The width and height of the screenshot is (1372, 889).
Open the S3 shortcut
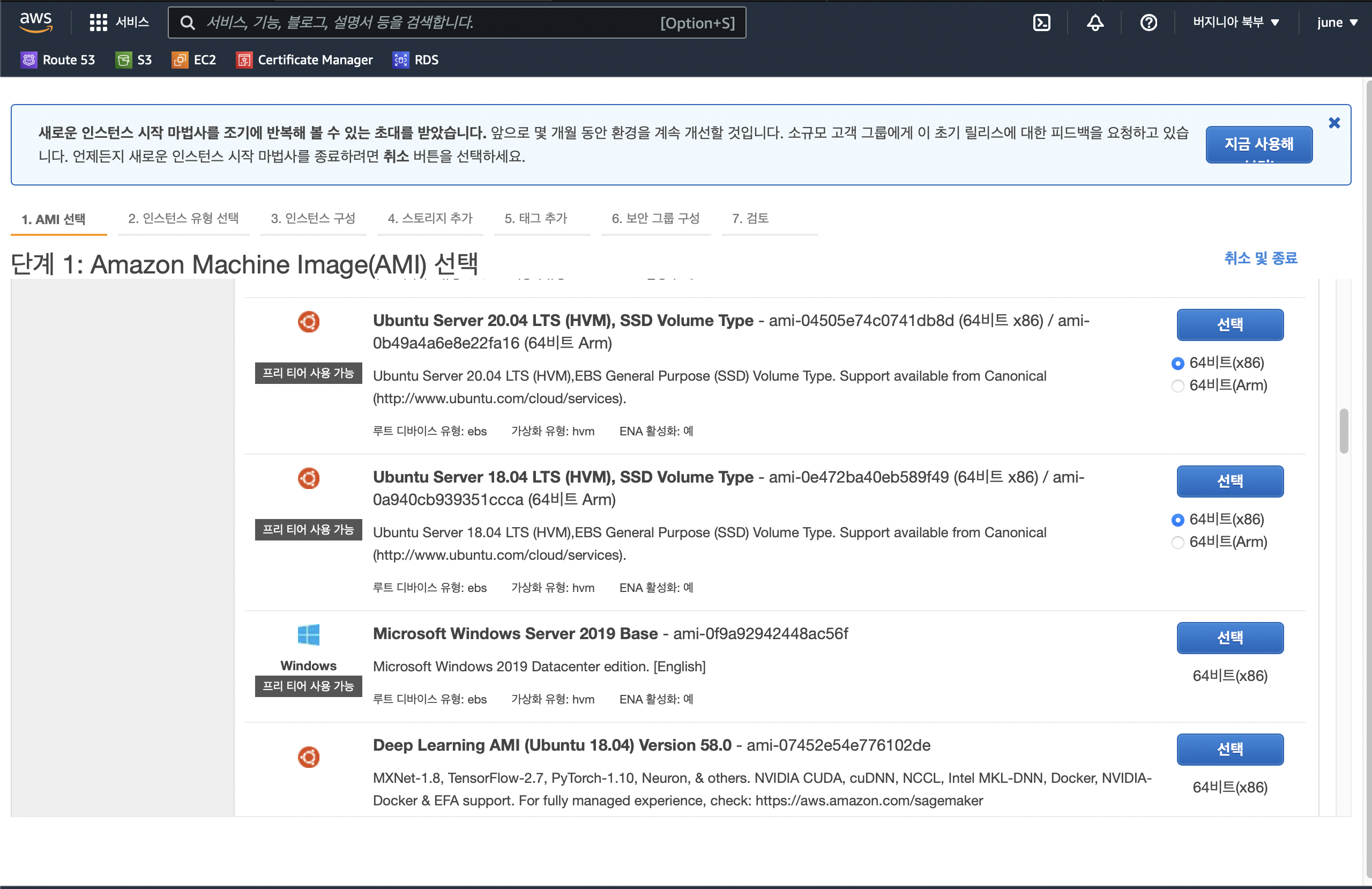pyautogui.click(x=134, y=60)
